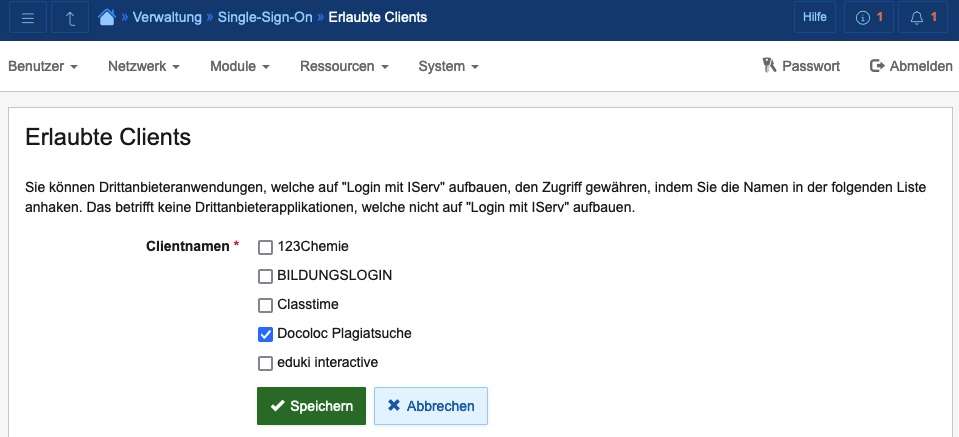Viewport: 959px width, 437px height.
Task: Open the hamburger navigation menu
Action: tap(28, 18)
